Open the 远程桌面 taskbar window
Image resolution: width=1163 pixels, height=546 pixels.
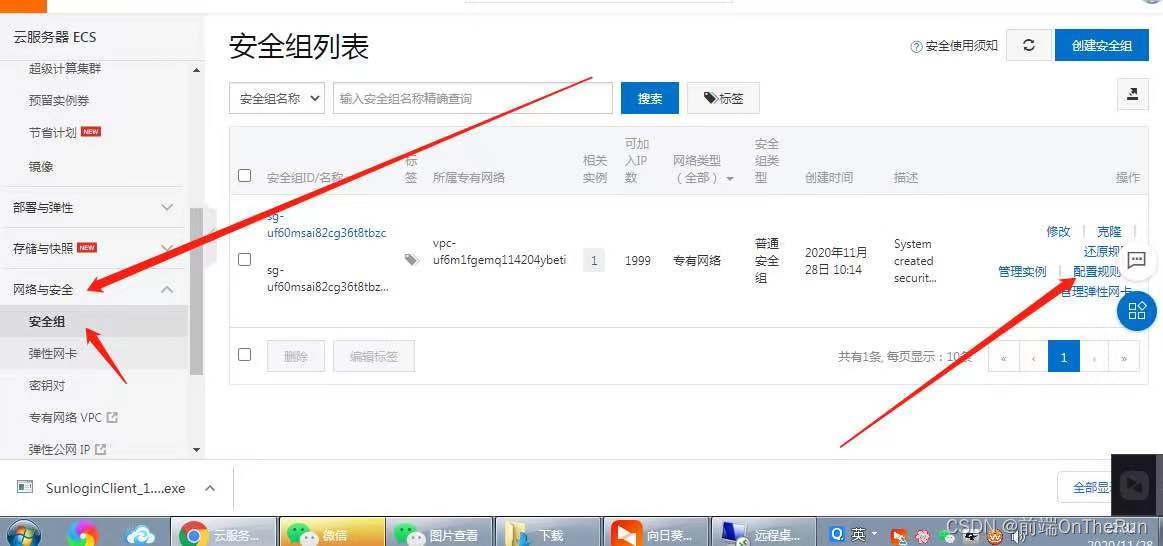(x=763, y=533)
